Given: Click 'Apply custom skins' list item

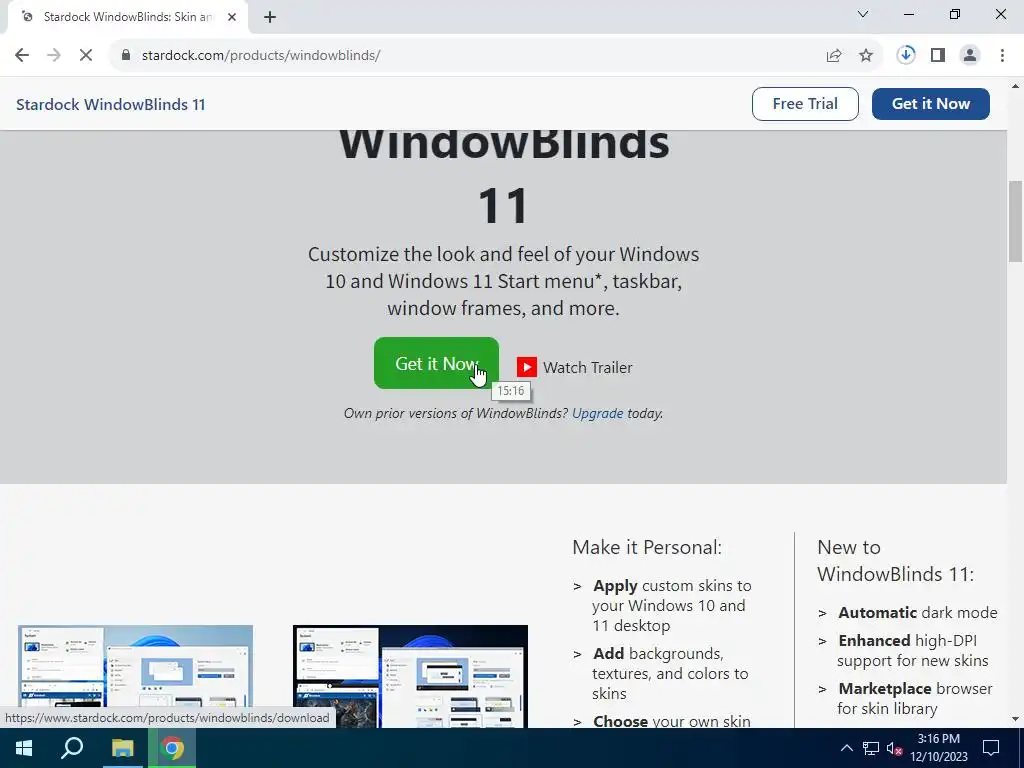Looking at the screenshot, I should coord(671,605).
